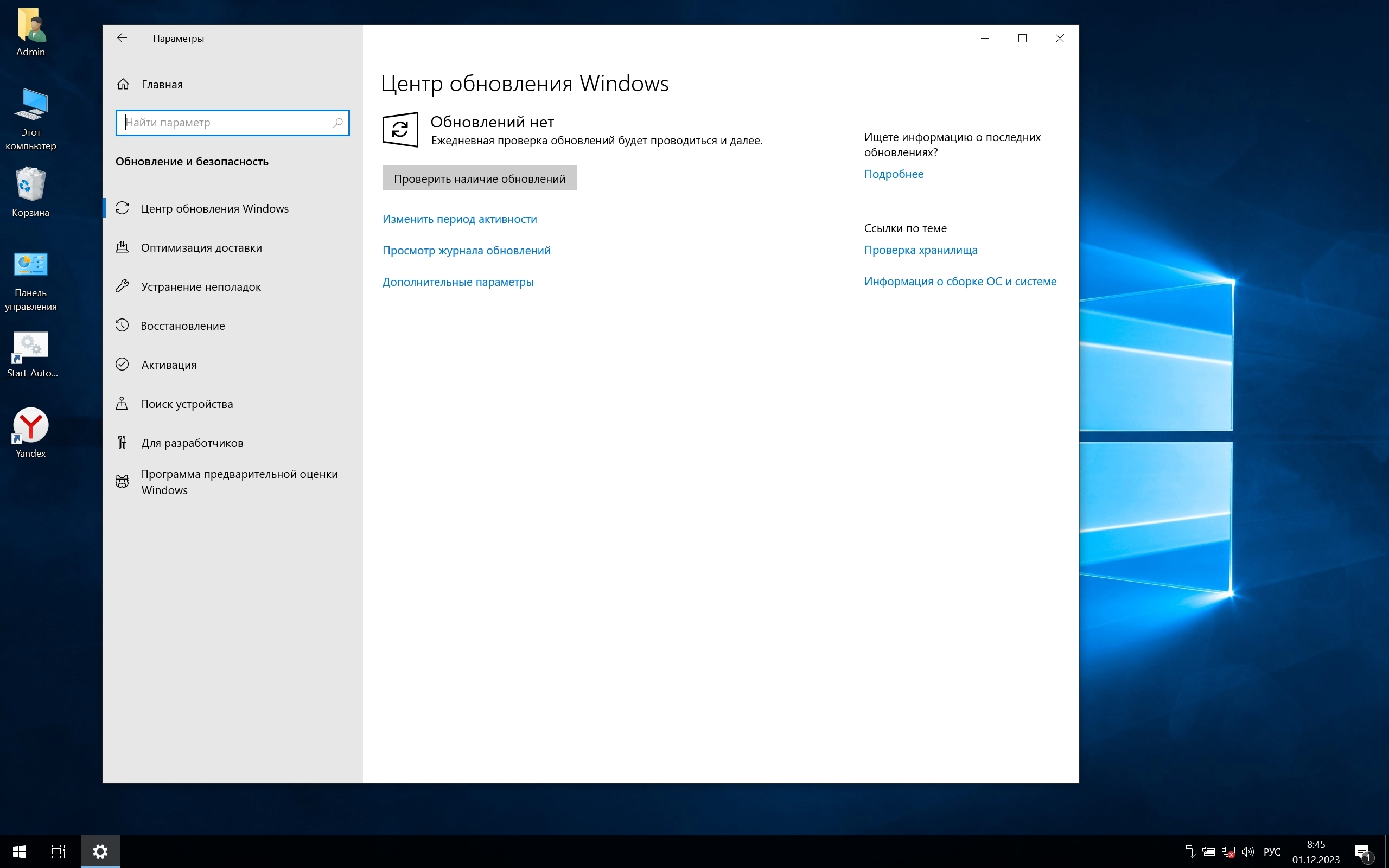Select Оптимизация доставки in sidebar
1389x868 pixels.
(x=201, y=247)
